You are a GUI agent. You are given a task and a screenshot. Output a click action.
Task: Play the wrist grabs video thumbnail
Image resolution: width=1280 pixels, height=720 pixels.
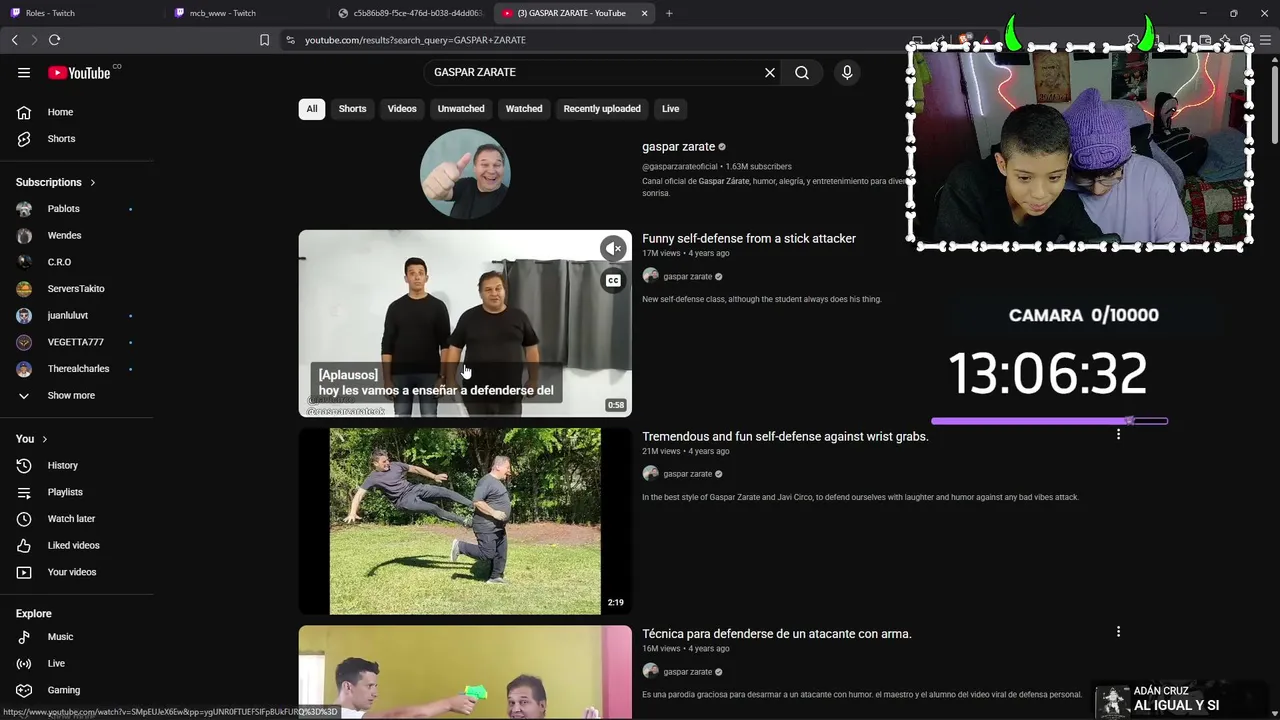(x=465, y=521)
